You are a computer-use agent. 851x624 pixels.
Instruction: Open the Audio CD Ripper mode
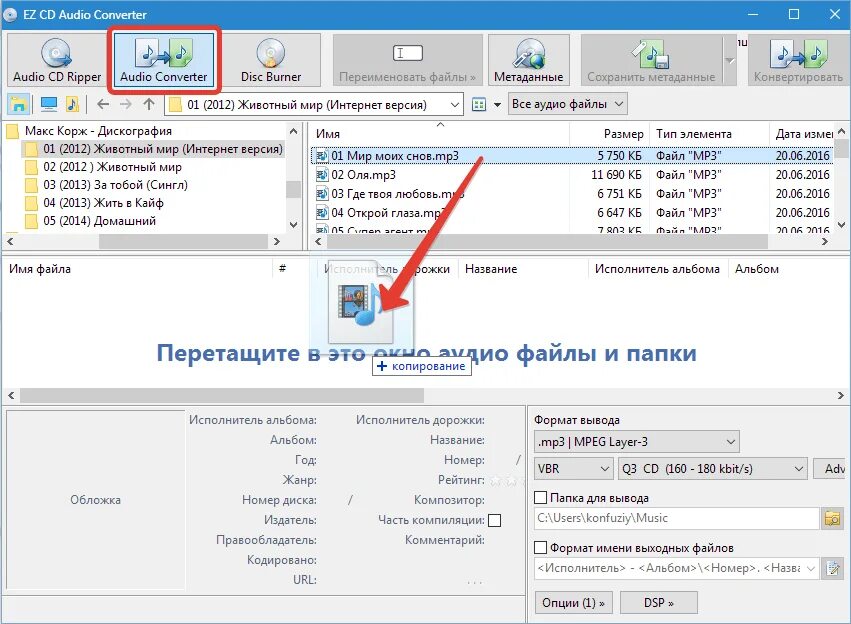[56, 60]
